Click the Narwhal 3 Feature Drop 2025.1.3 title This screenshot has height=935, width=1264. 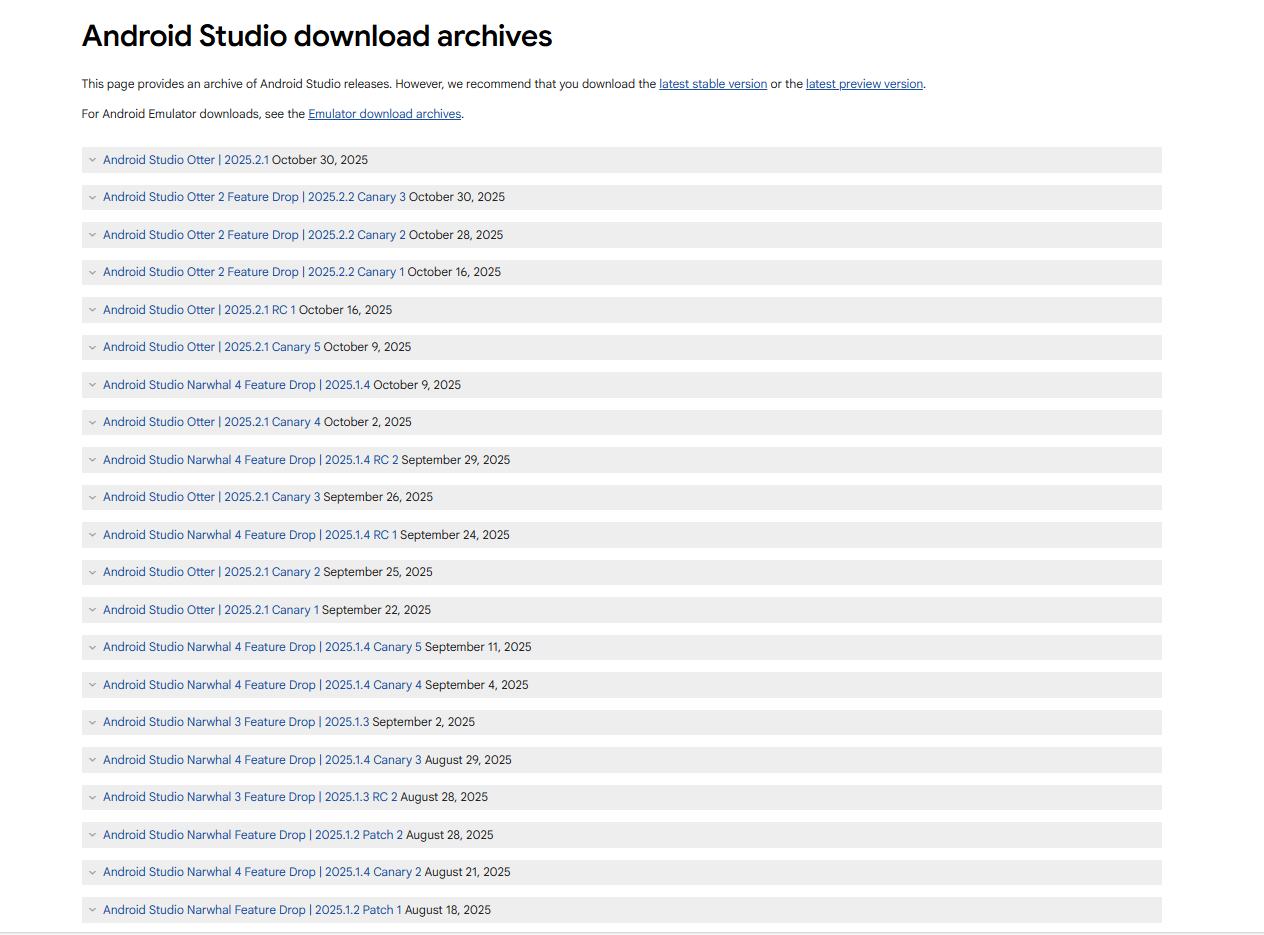coord(236,722)
